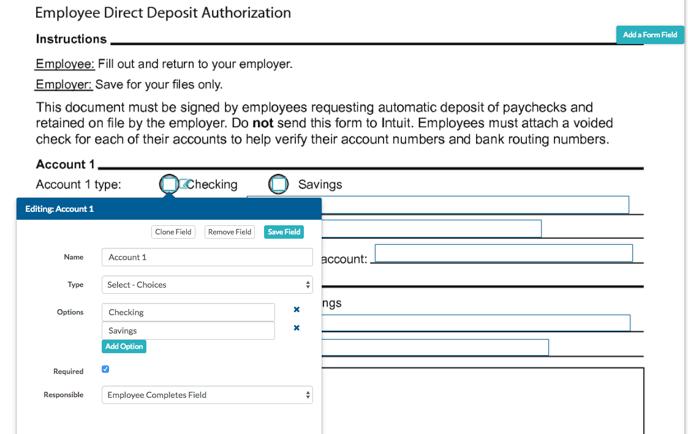This screenshot has height=434, width=688.
Task: Remove the Savings option with its X icon
Action: 297,328
